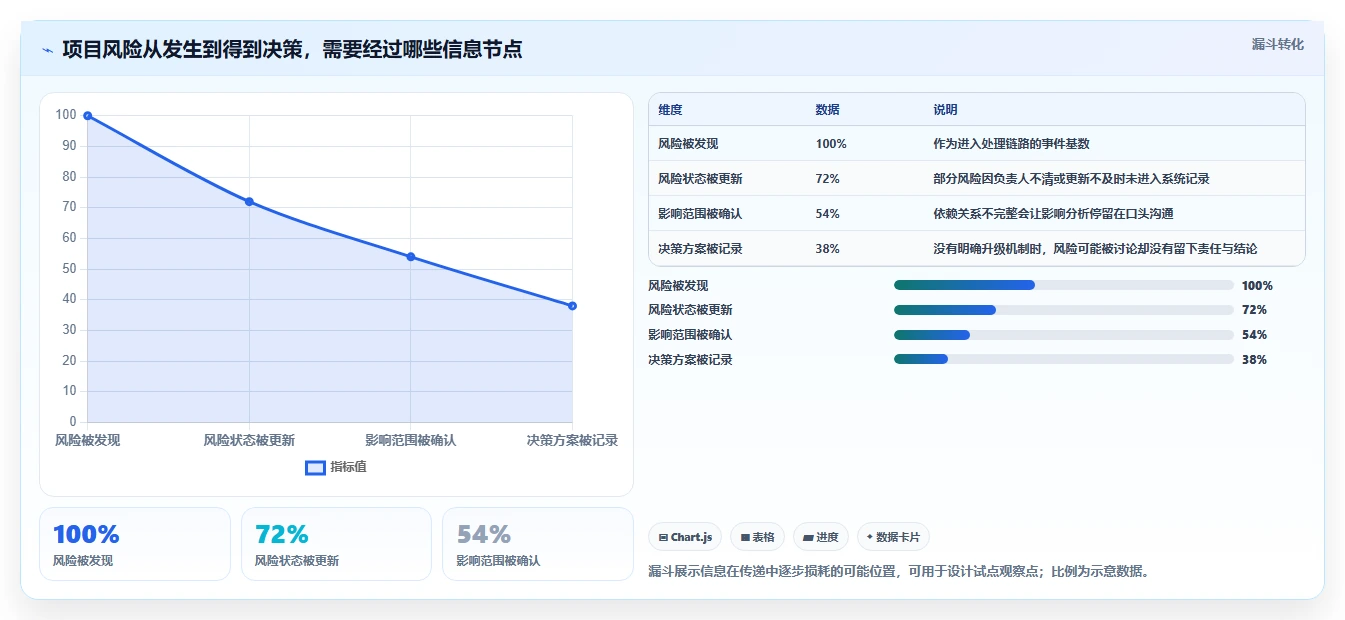Click the 决策方案被记录 progress bar
The image size is (1345, 620).
[1063, 359]
